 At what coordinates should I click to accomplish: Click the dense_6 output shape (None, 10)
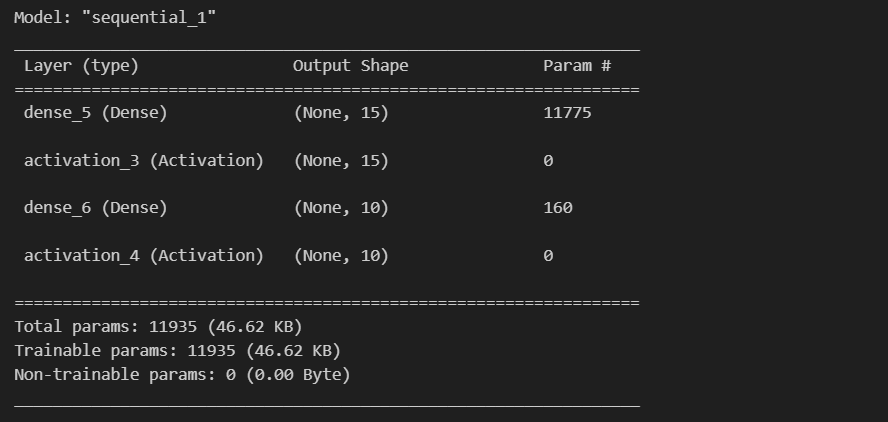[x=341, y=208]
